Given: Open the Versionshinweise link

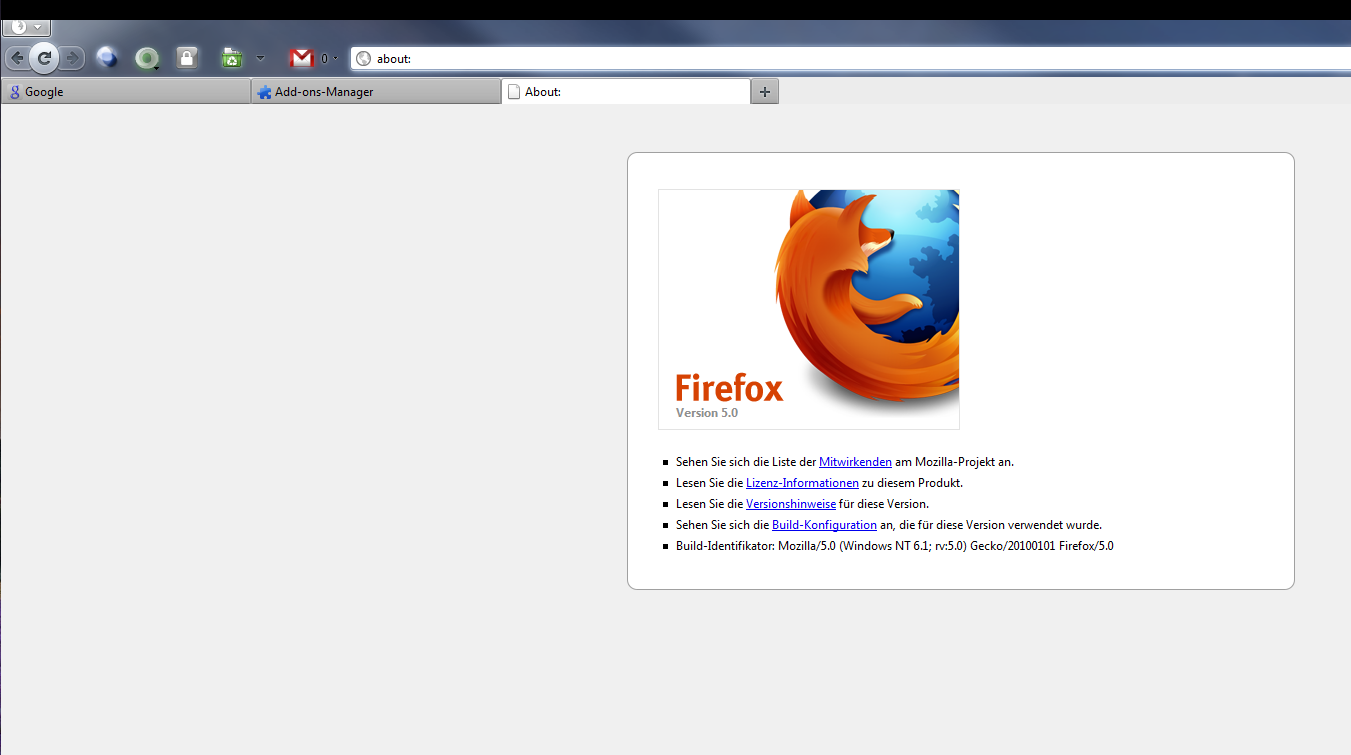Looking at the screenshot, I should pyautogui.click(x=791, y=504).
